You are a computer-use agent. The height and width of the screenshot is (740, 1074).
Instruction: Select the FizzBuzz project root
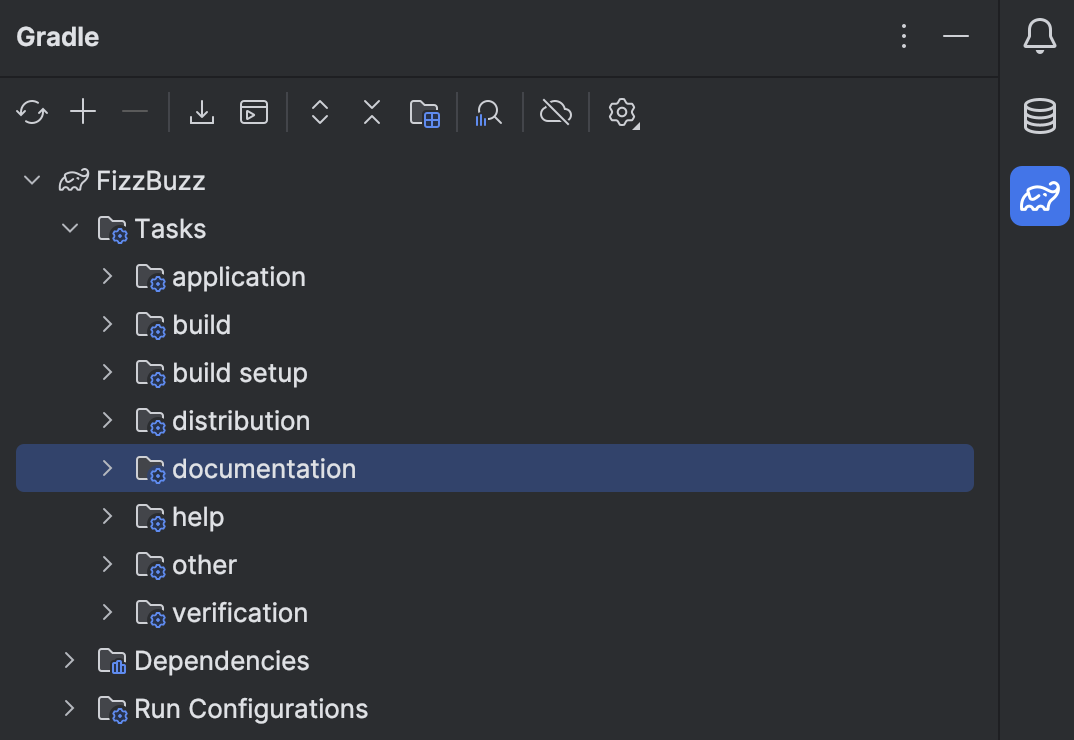[150, 181]
